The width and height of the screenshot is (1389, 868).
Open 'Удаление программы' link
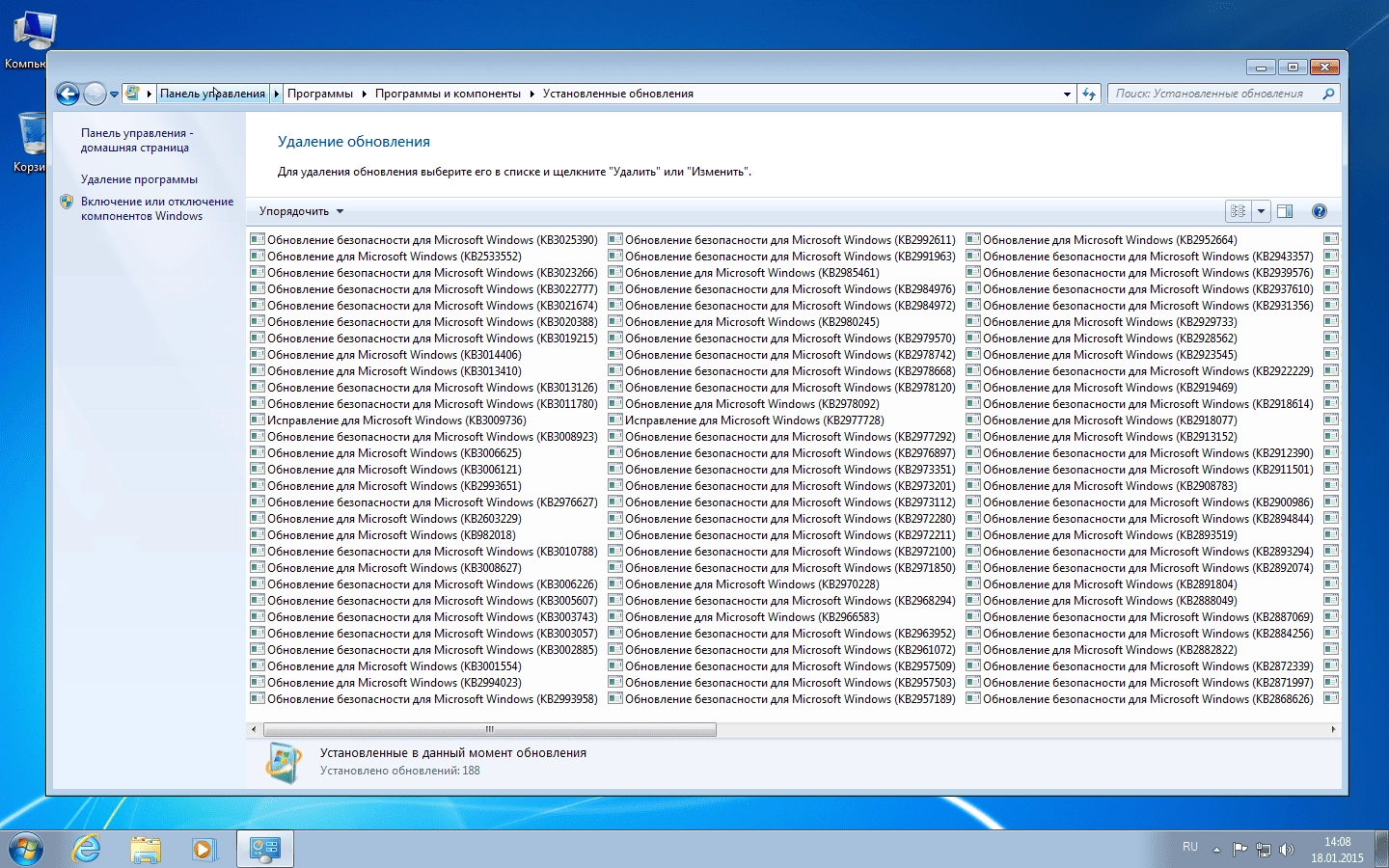(139, 179)
